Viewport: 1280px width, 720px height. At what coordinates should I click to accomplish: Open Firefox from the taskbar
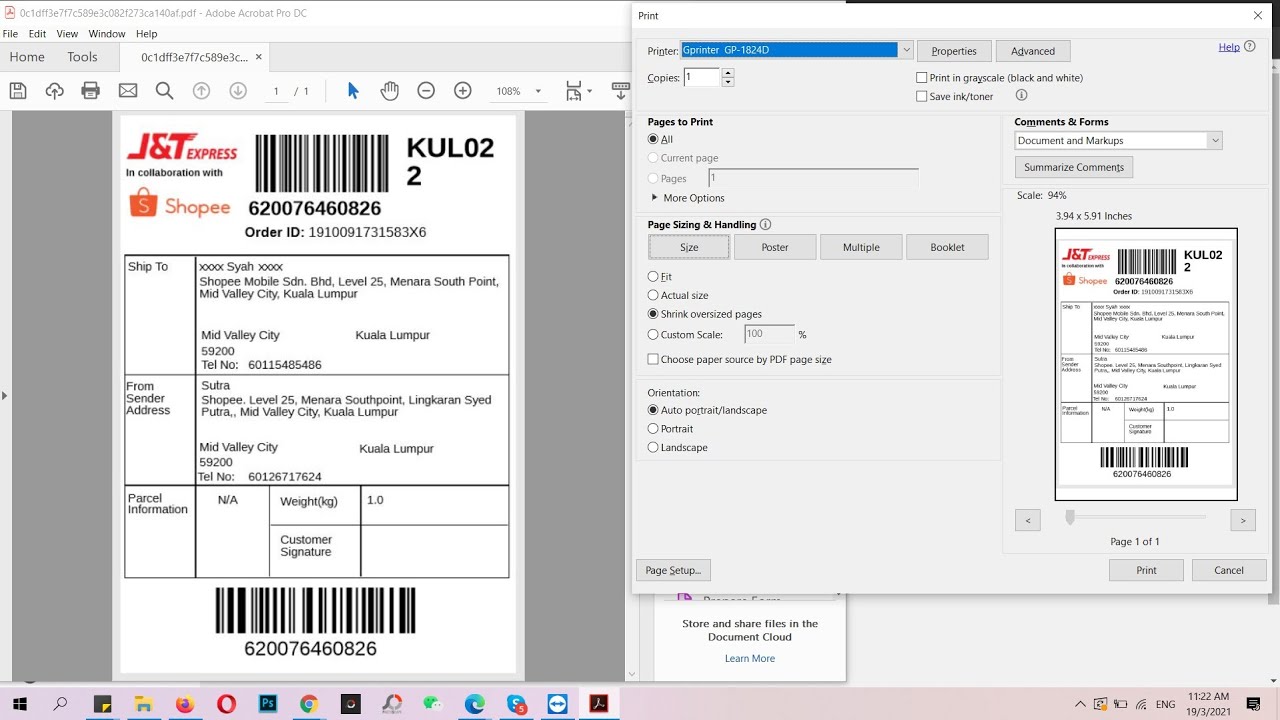(184, 704)
